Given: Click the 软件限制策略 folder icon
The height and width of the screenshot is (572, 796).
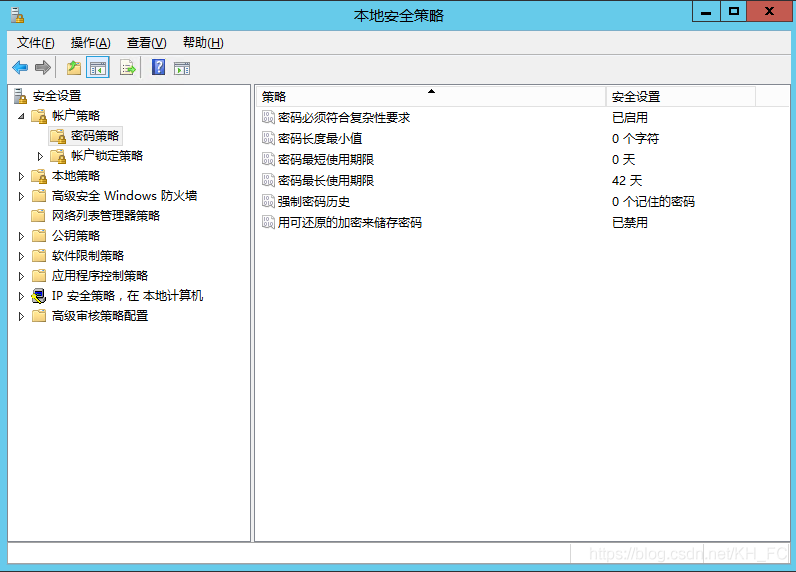Looking at the screenshot, I should click(x=39, y=256).
